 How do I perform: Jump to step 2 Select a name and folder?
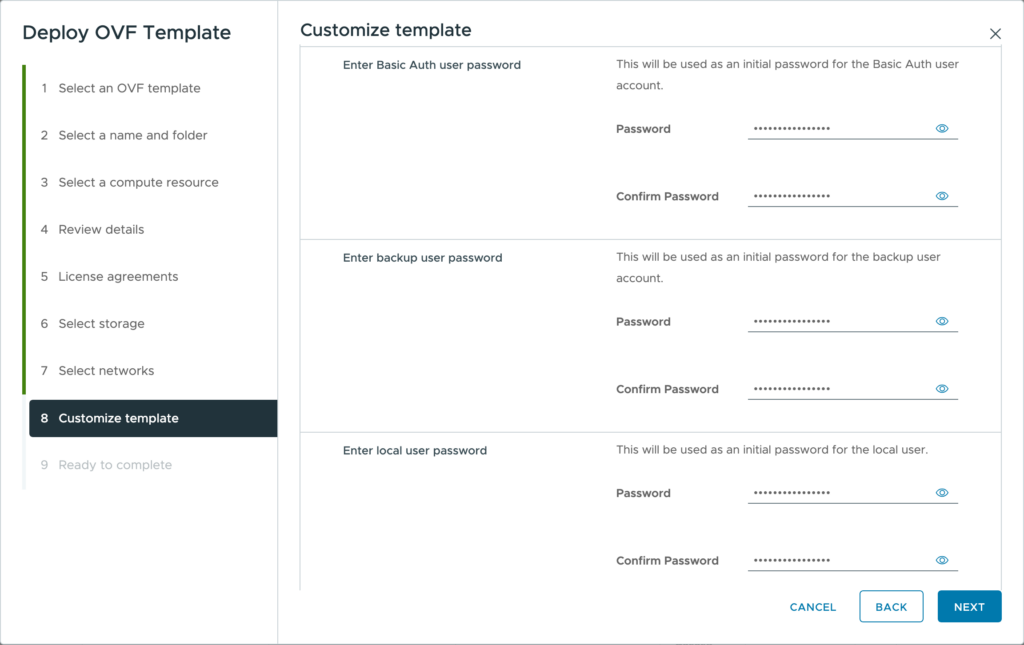point(133,135)
